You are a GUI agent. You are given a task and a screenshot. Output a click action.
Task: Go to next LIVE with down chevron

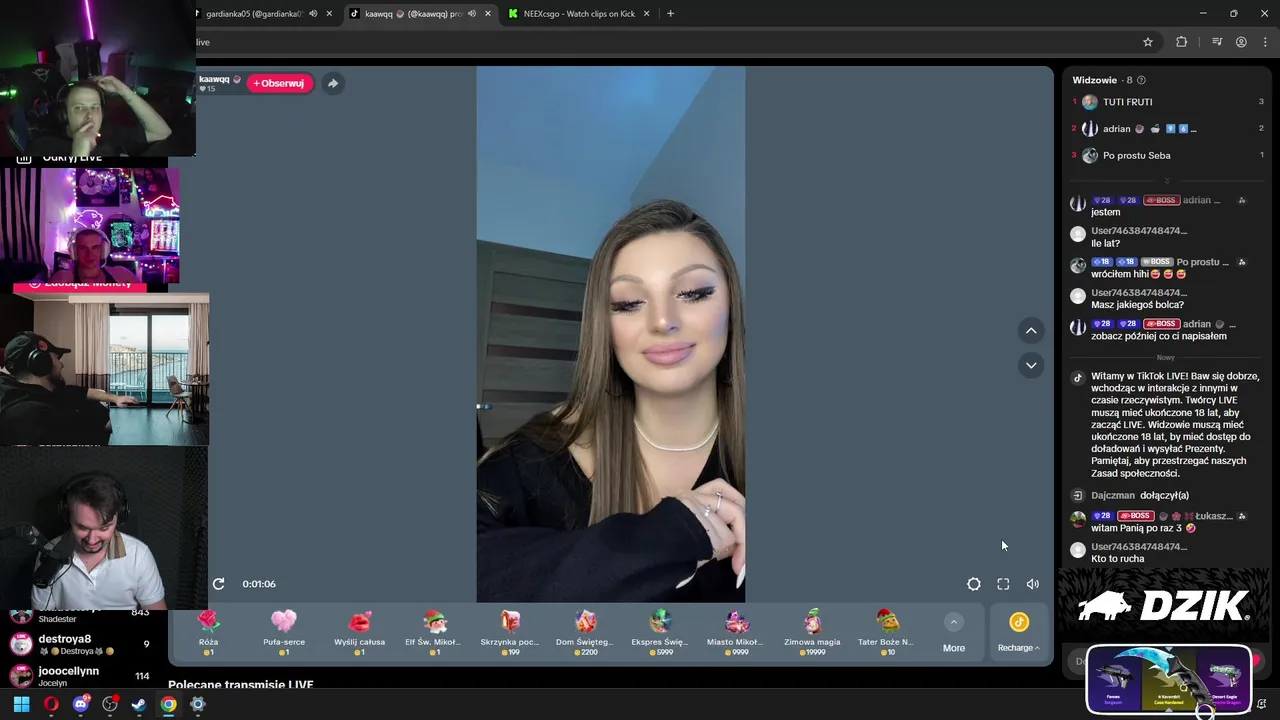tap(1031, 365)
